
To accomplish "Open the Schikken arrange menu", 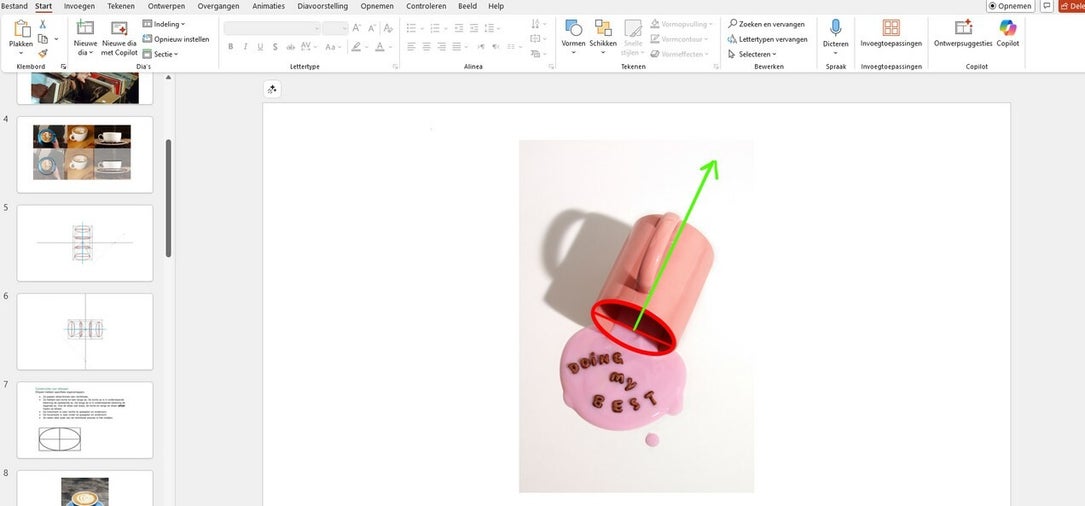I will coord(603,37).
